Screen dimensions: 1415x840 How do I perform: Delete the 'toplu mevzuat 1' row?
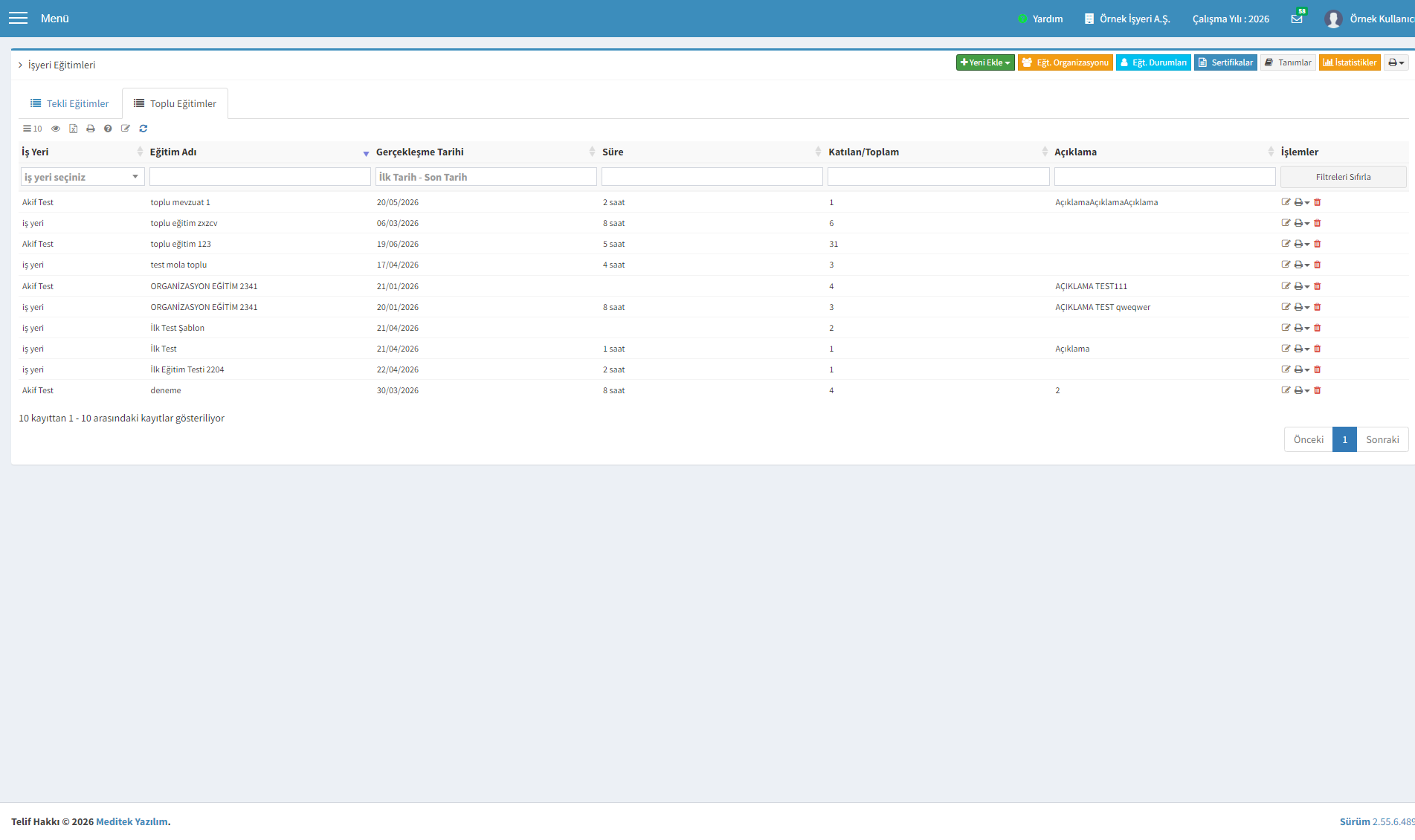coord(1318,202)
